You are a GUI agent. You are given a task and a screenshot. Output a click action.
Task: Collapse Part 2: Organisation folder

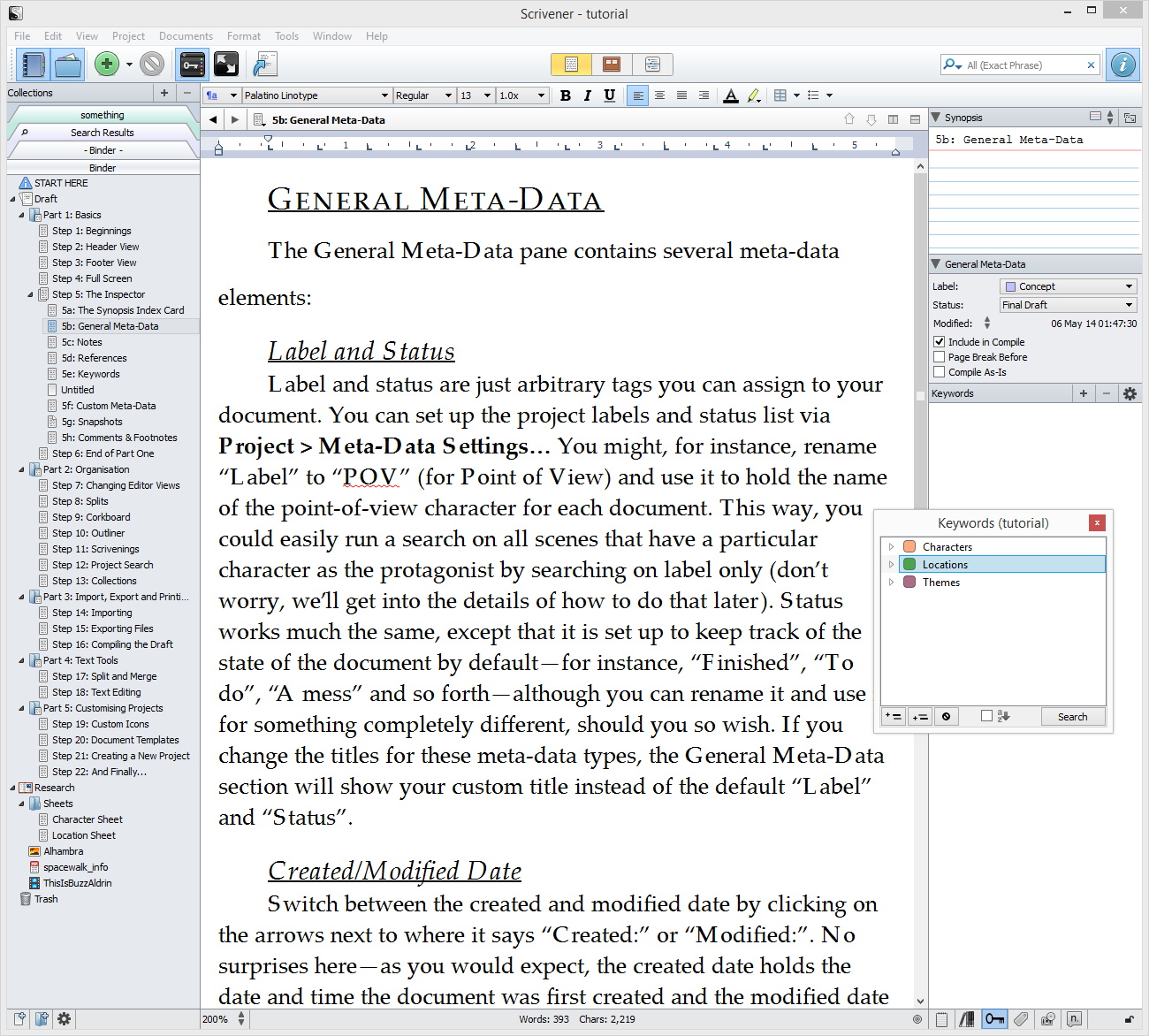[x=22, y=469]
